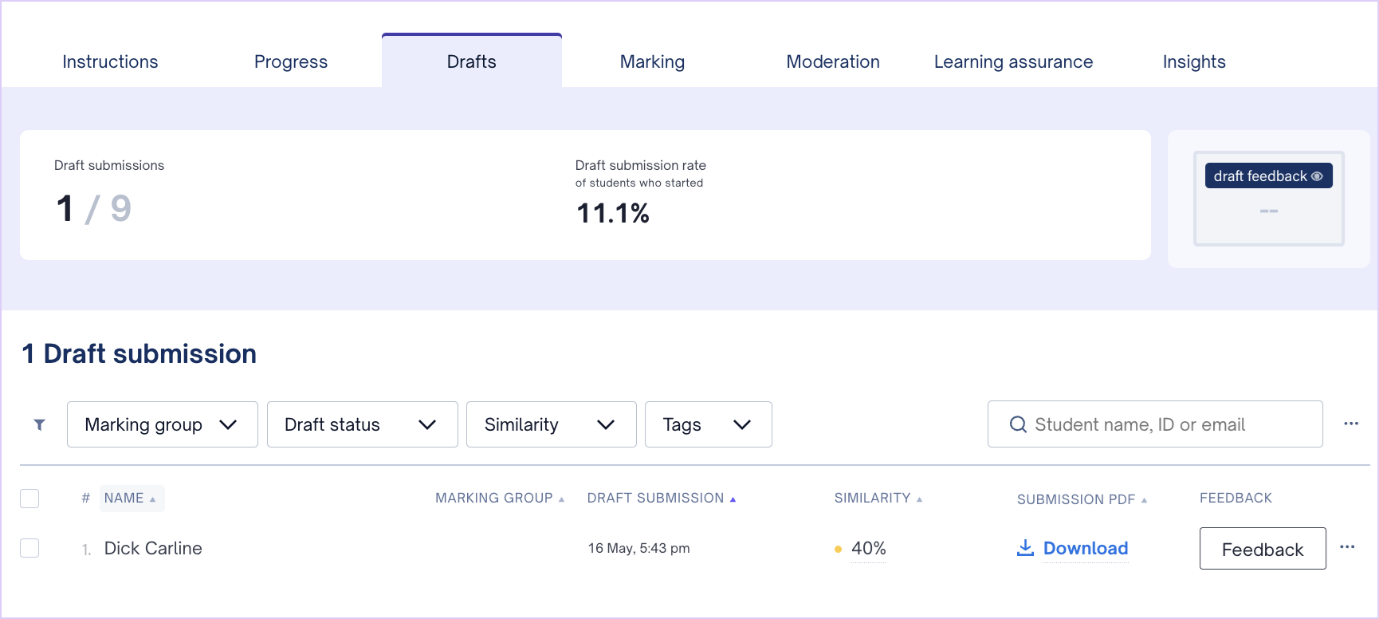
Task: Click the filter funnel icon
Action: pos(39,424)
